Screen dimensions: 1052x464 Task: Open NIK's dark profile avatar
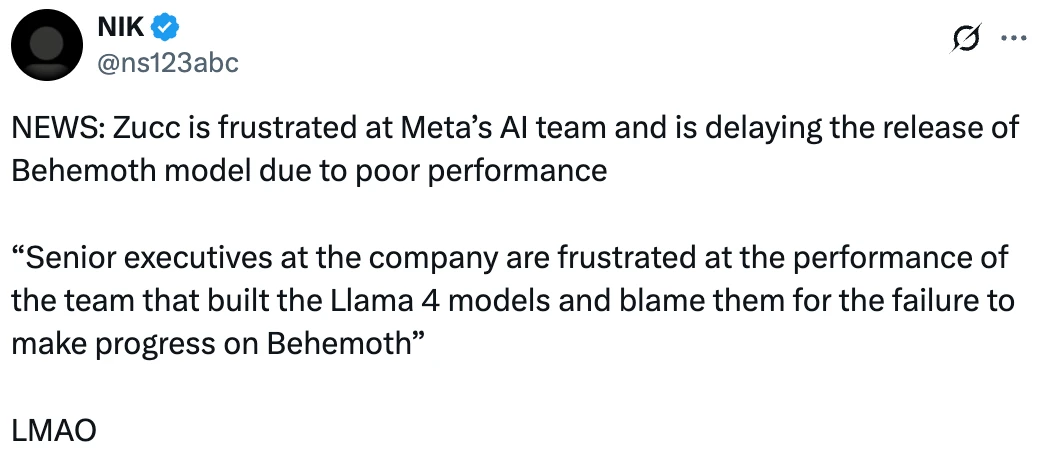tap(47, 45)
